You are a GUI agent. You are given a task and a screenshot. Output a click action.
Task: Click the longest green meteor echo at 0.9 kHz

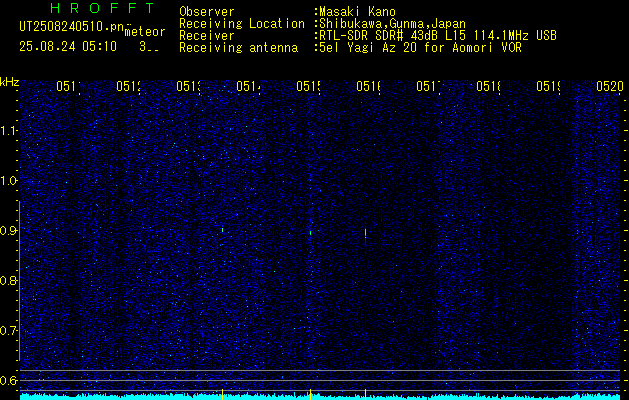(x=365, y=233)
